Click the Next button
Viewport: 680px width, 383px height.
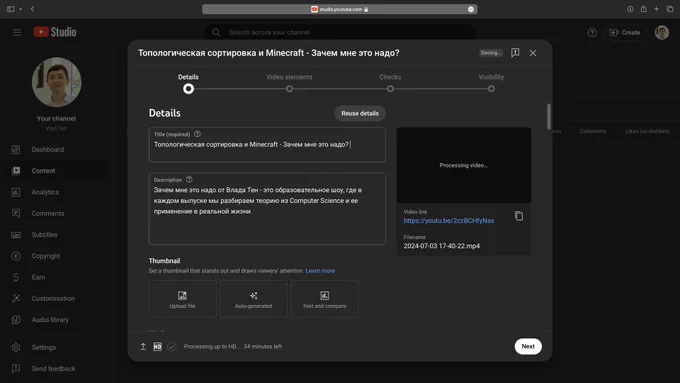[528, 347]
